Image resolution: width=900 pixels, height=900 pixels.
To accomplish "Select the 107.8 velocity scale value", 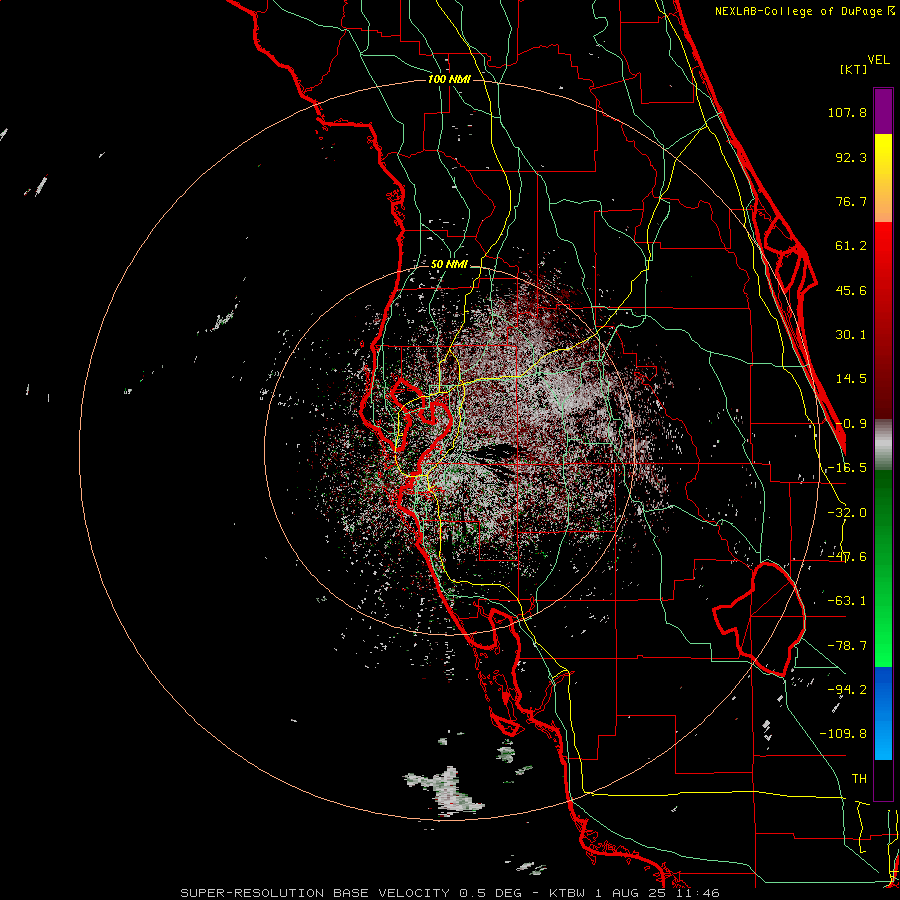I will [x=847, y=112].
